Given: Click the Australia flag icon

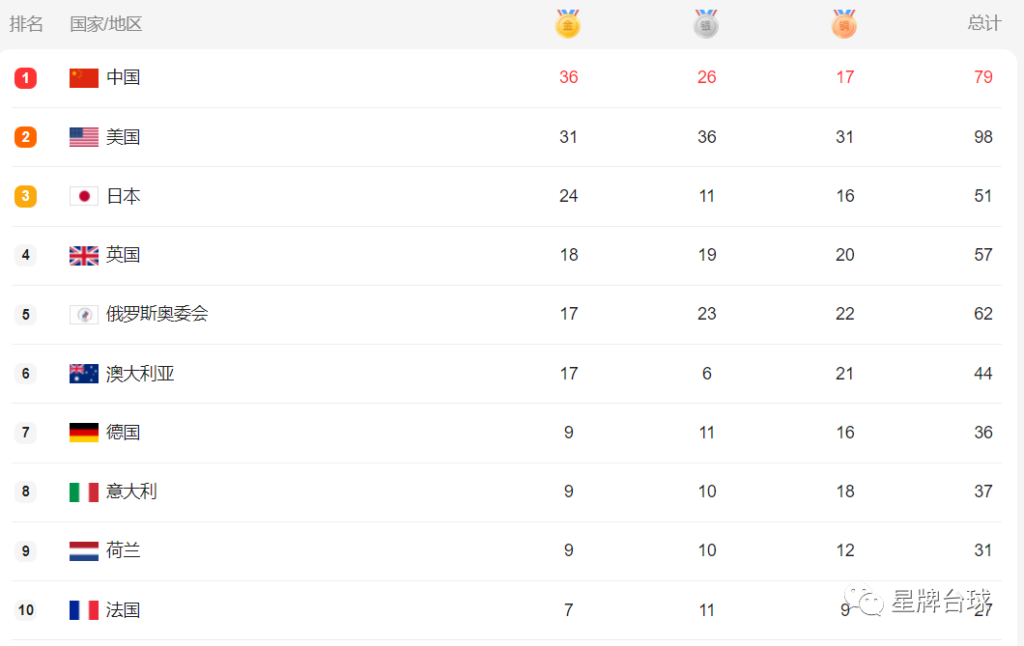Looking at the screenshot, I should pyautogui.click(x=84, y=374).
